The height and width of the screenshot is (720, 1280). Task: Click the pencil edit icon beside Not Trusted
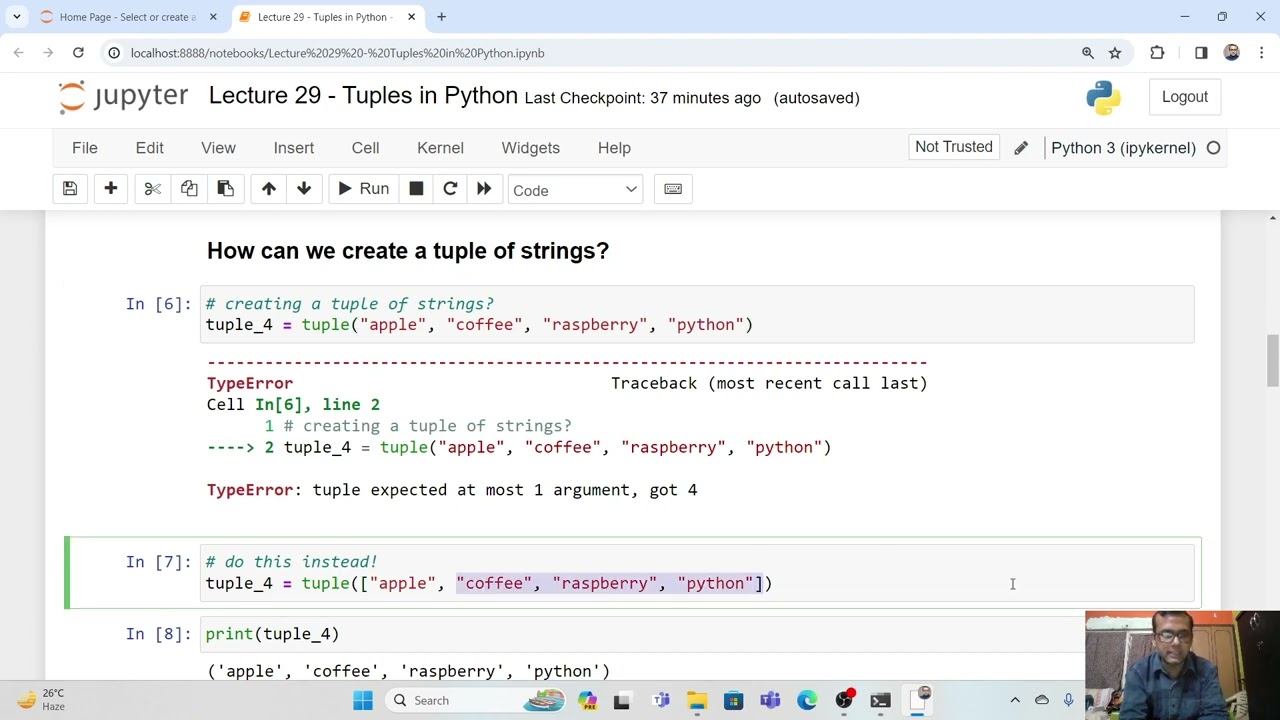(x=1021, y=148)
